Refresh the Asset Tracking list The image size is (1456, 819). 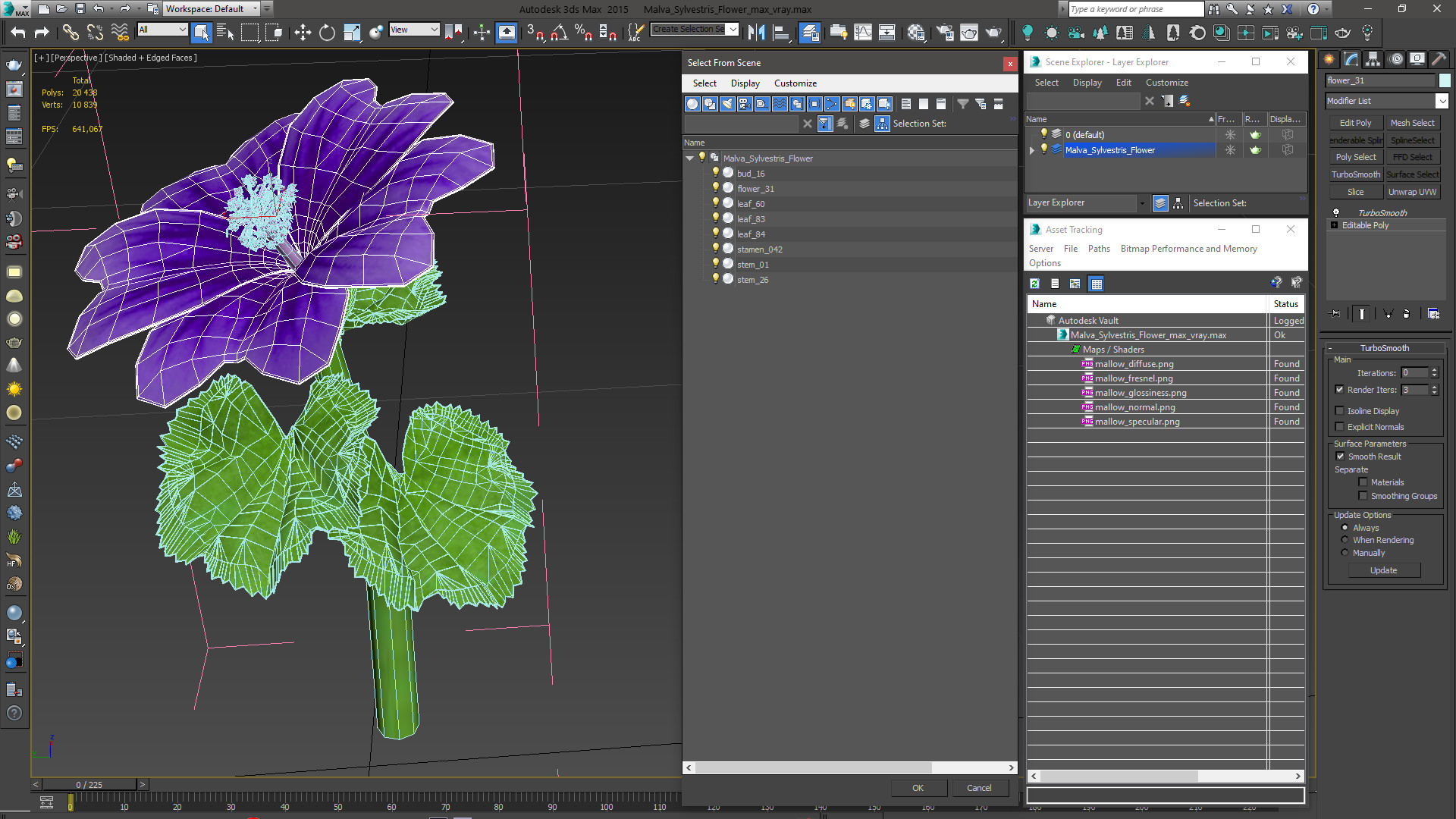(x=1034, y=284)
